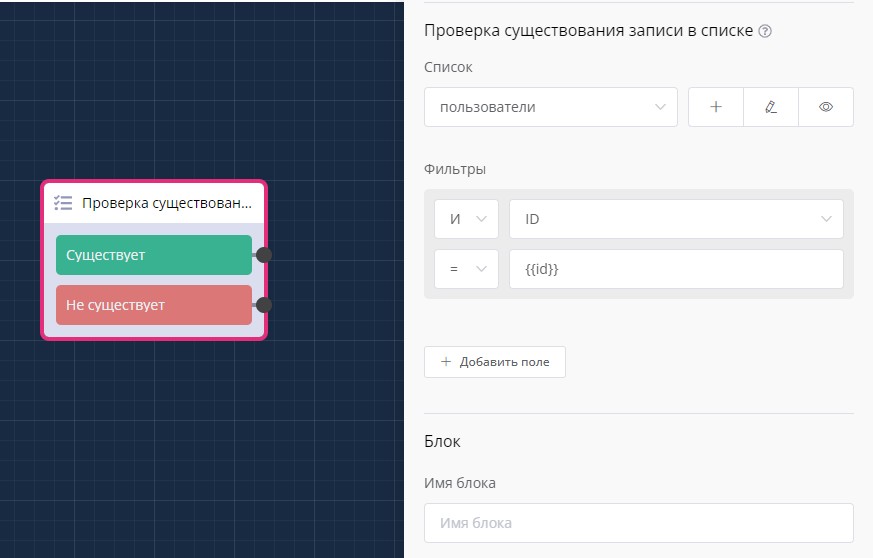Focus the Имя блока text input
Screen dimensions: 873x558
[638, 523]
